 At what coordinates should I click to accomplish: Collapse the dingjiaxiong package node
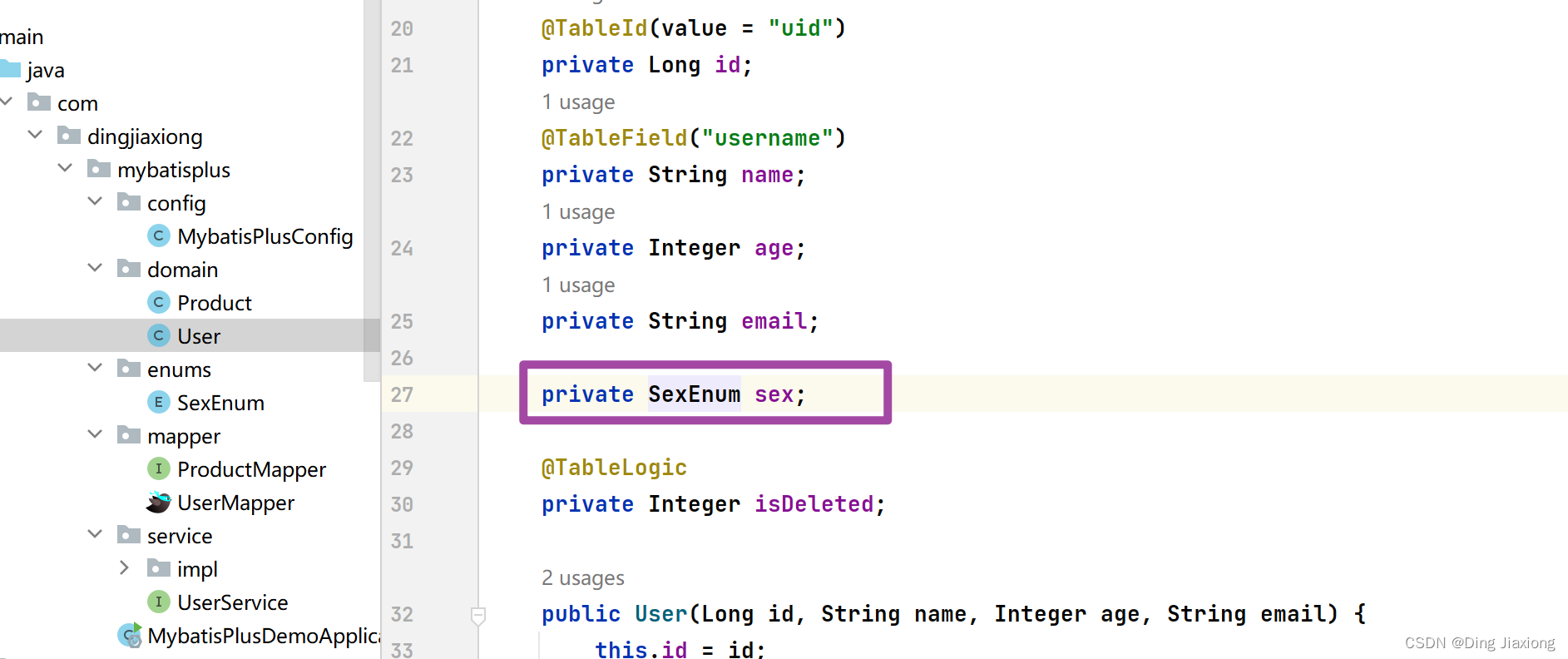tap(35, 135)
